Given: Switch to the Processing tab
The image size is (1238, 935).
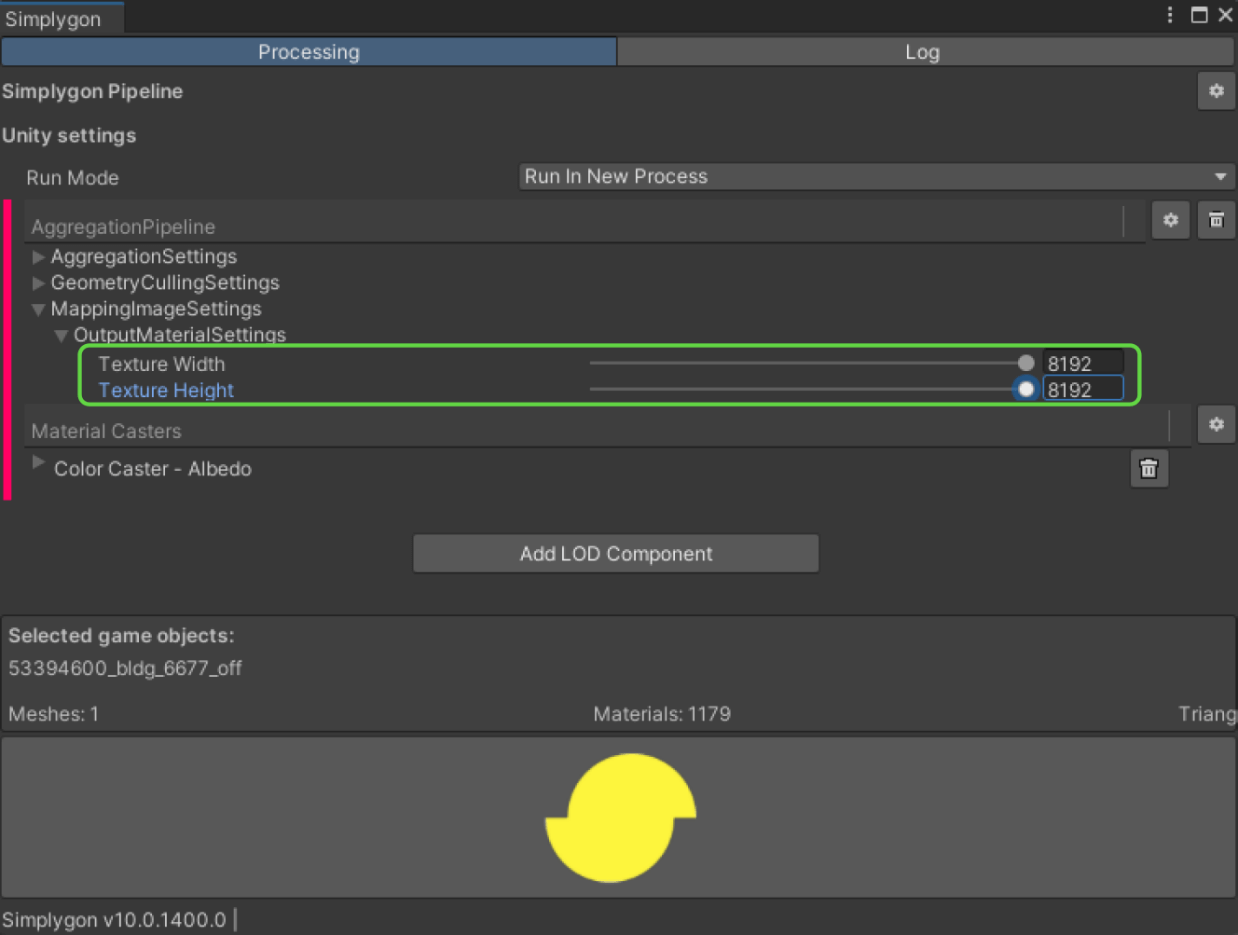Looking at the screenshot, I should coord(309,52).
